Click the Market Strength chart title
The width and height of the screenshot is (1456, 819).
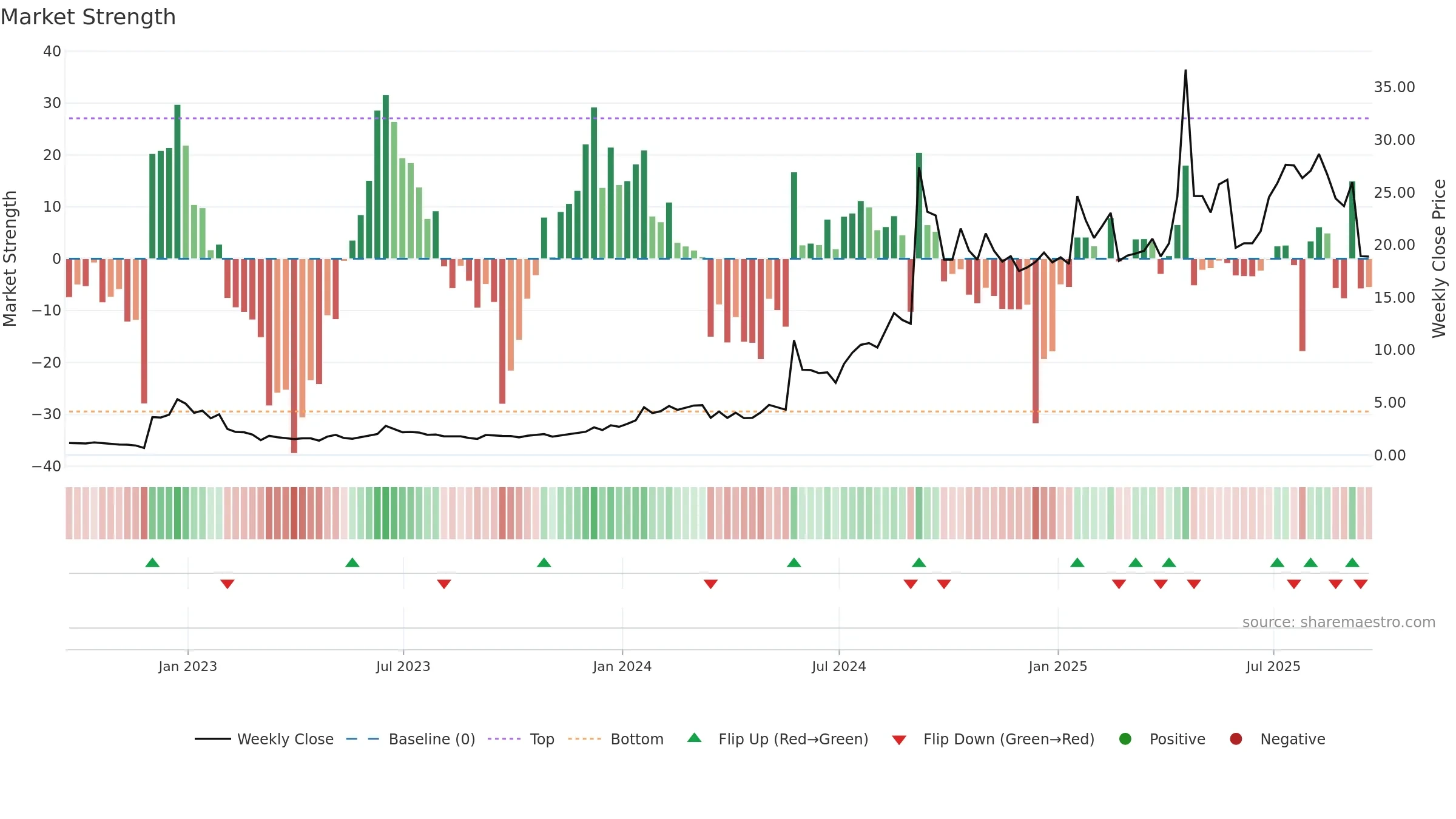point(89,17)
